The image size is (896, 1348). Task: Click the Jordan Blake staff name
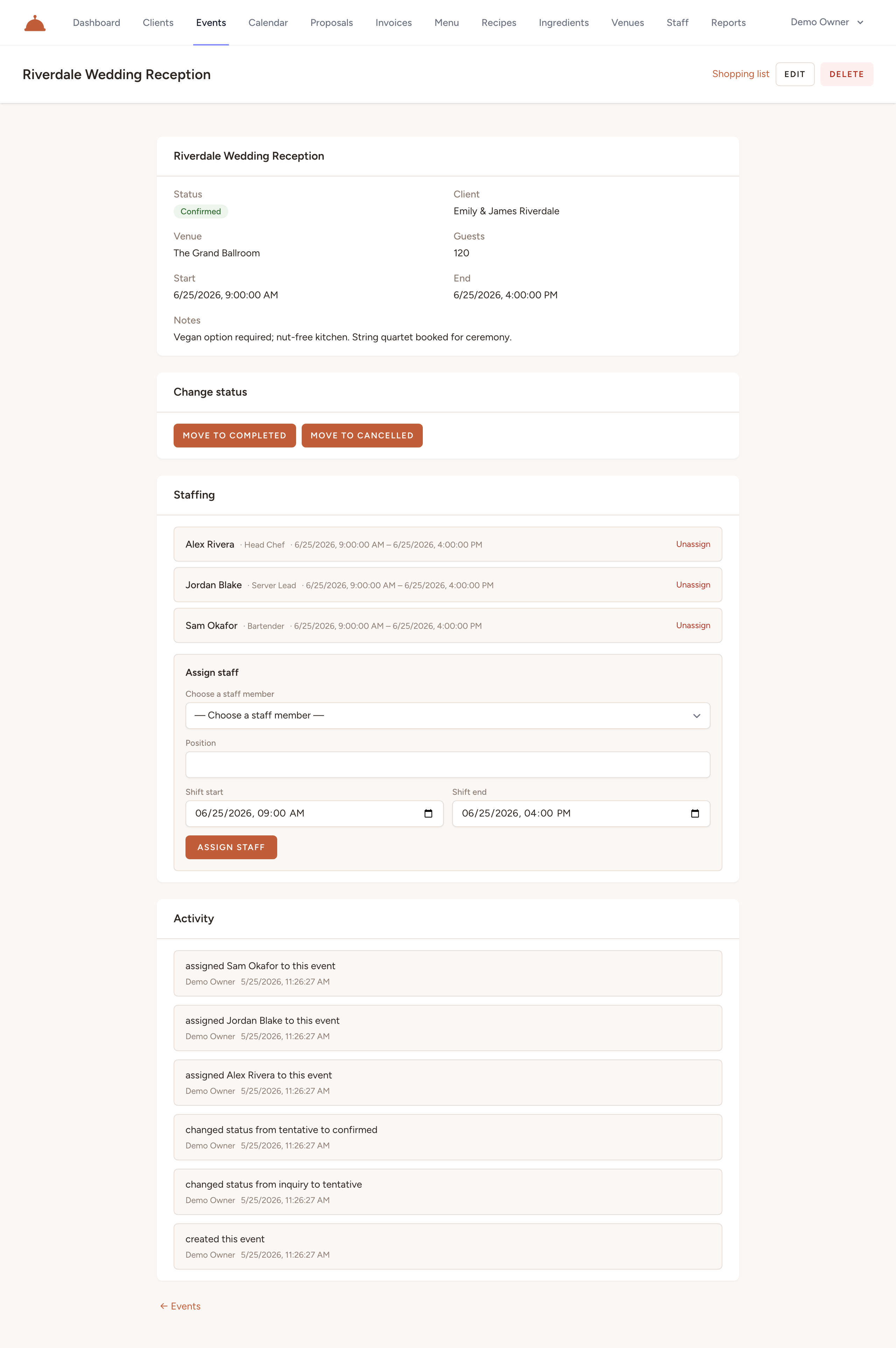click(x=214, y=585)
